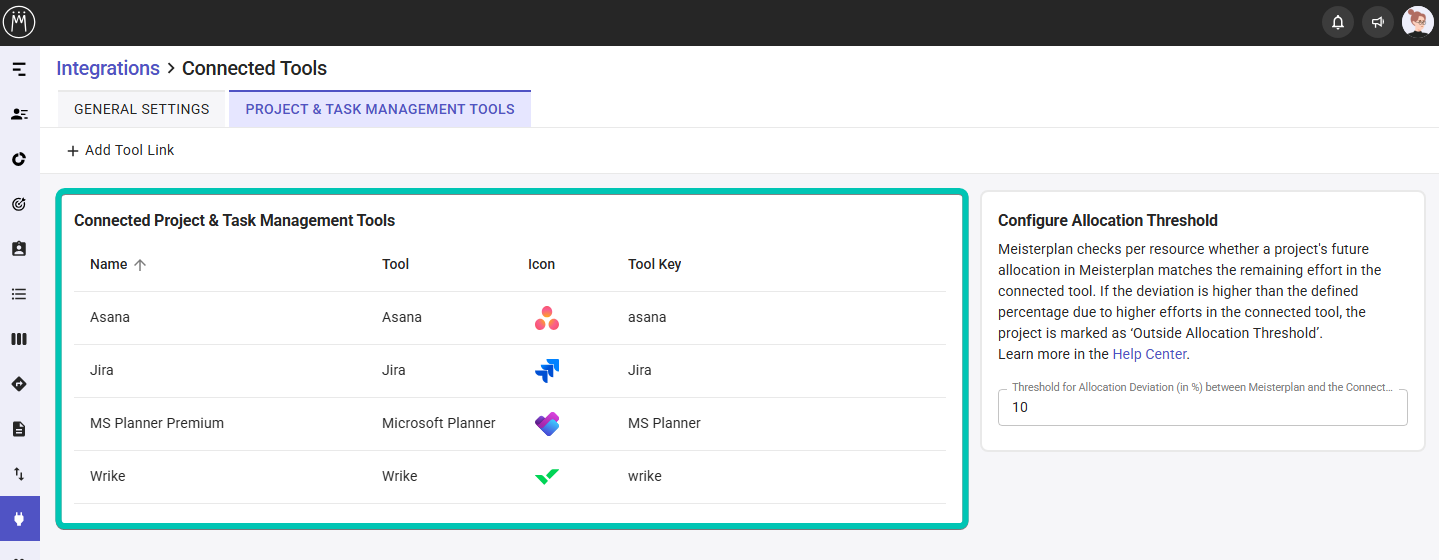The image size is (1439, 560).
Task: Click the 'Connected Tools' breadcrumb text
Action: point(254,68)
